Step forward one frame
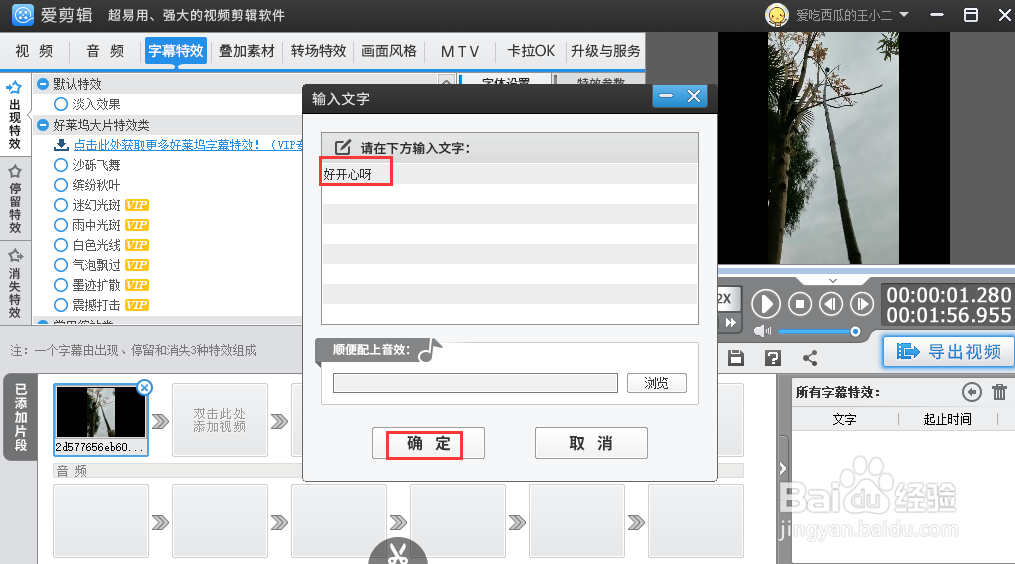 (862, 304)
